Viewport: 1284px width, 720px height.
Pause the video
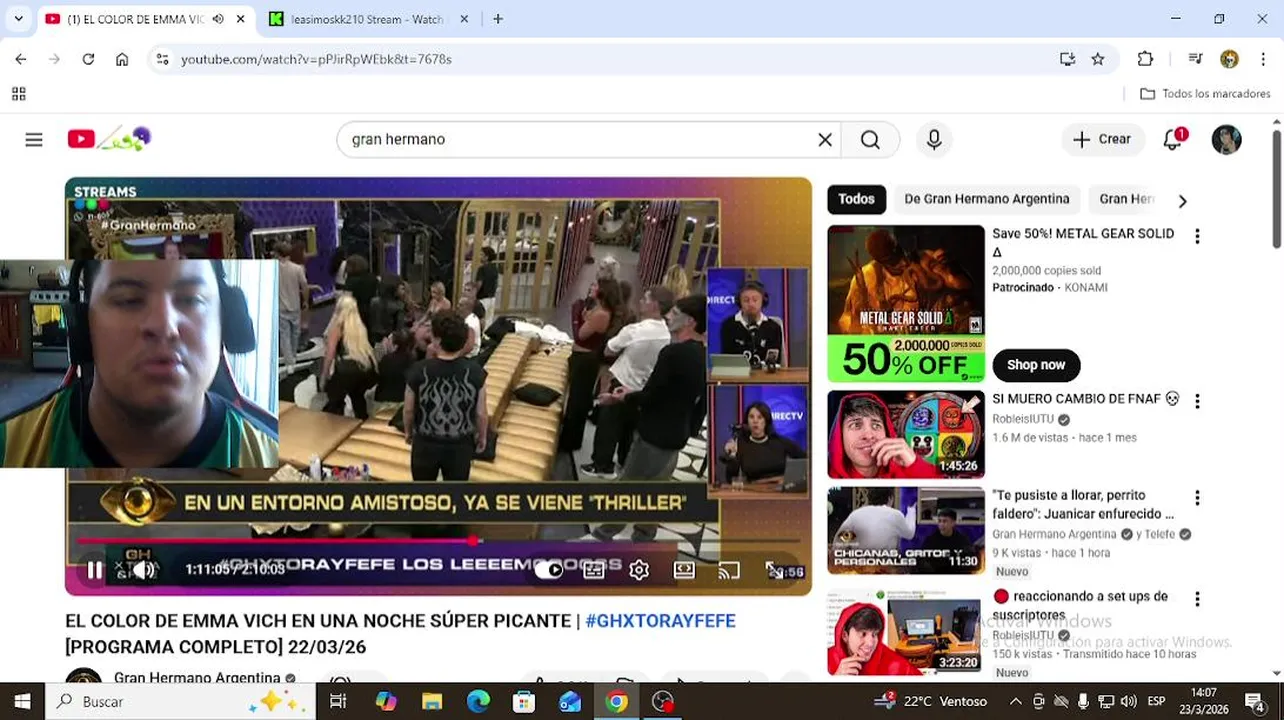point(94,570)
